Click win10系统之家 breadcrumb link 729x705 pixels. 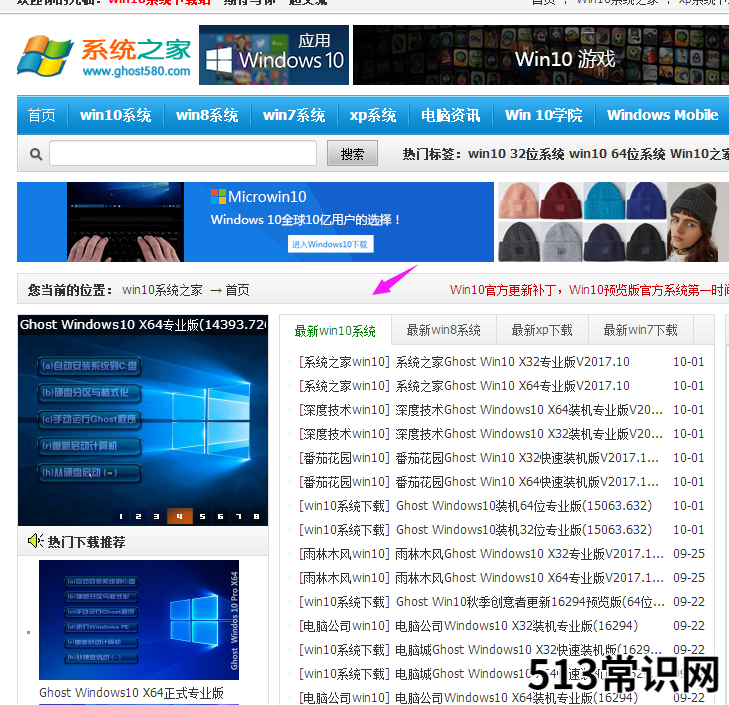(162, 290)
